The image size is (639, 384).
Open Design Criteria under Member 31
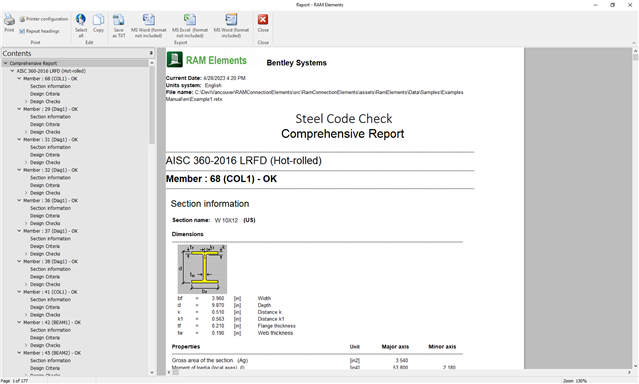[45, 155]
